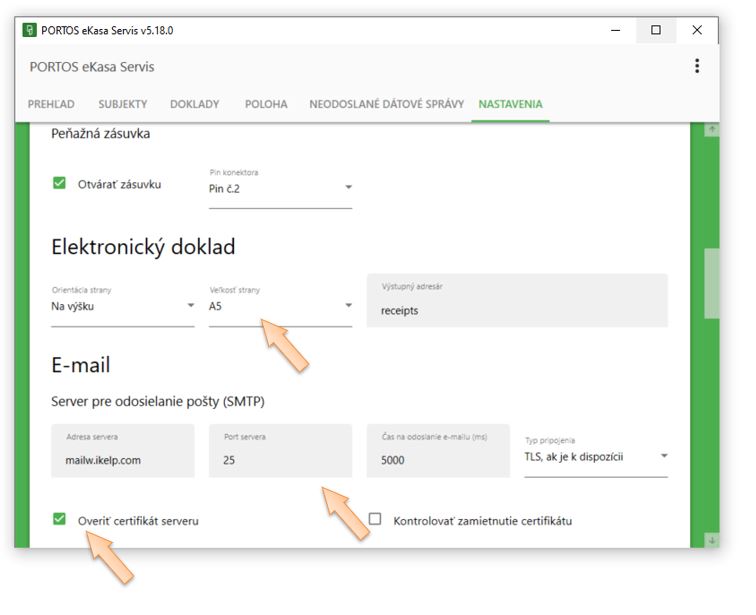Screen dimensions: 756x615
Task: Uncheck the Otvárať zásuvku checkbox
Action: (x=59, y=184)
